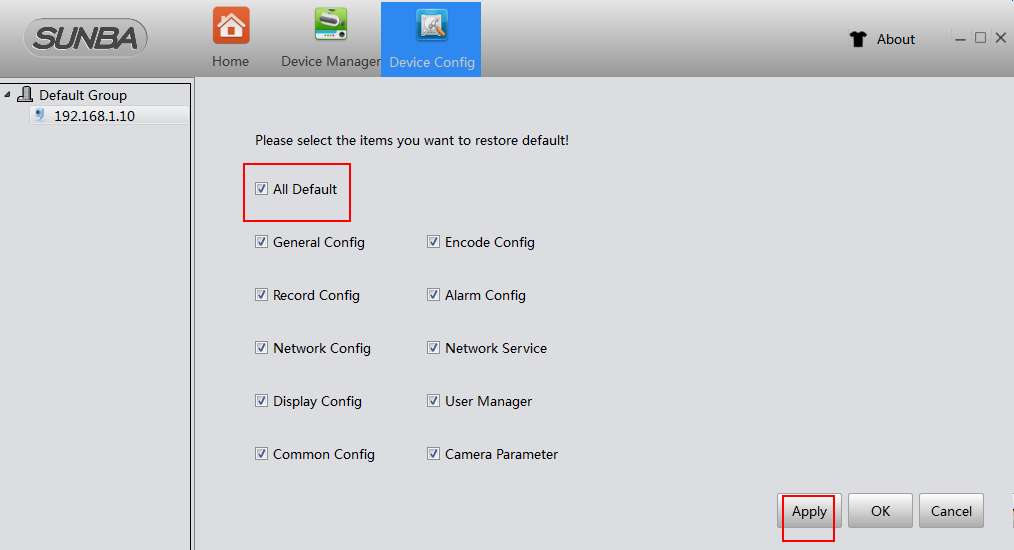The height and width of the screenshot is (550, 1014).
Task: Click the Network Service label text
Action: (x=496, y=348)
